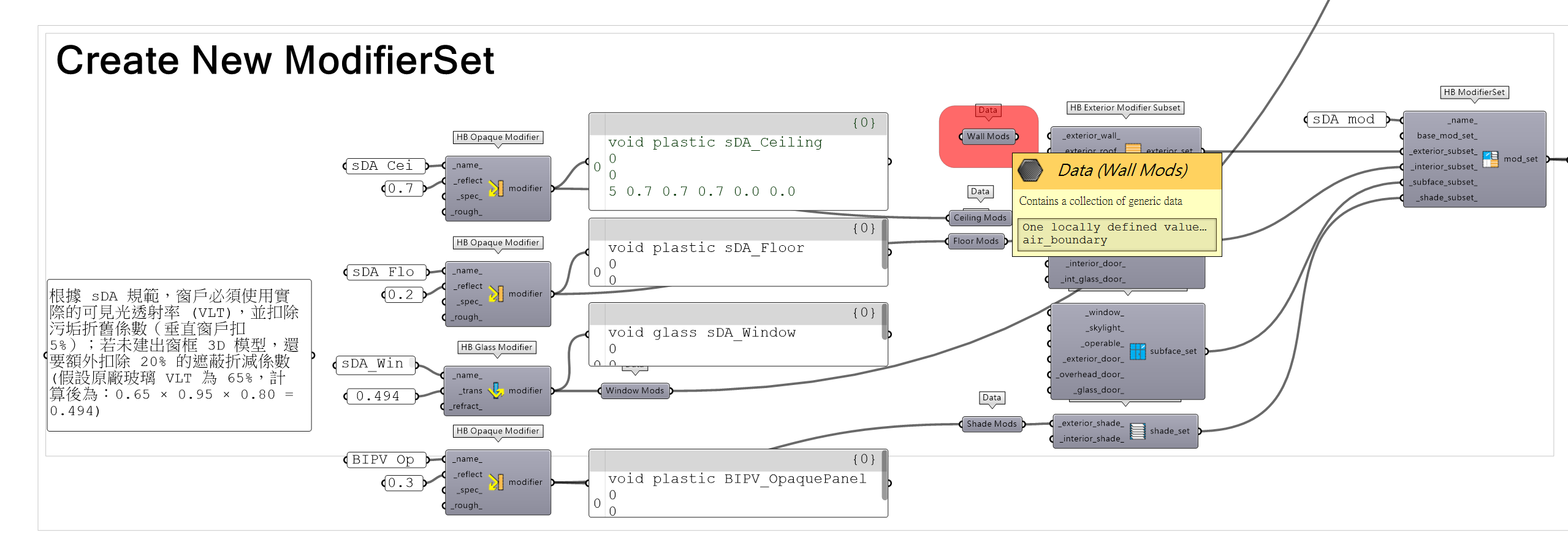This screenshot has height=545, width=1568.
Task: Select the red Wall Mods data parameter
Action: pos(988,137)
